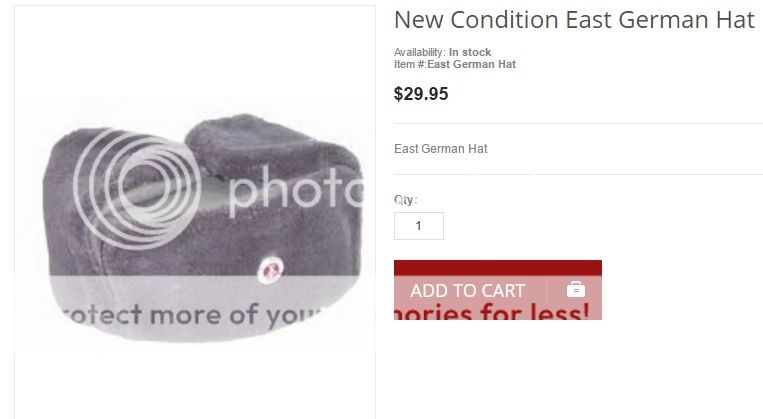Add the East German Hat to cart
This screenshot has height=419, width=763.
(x=498, y=290)
